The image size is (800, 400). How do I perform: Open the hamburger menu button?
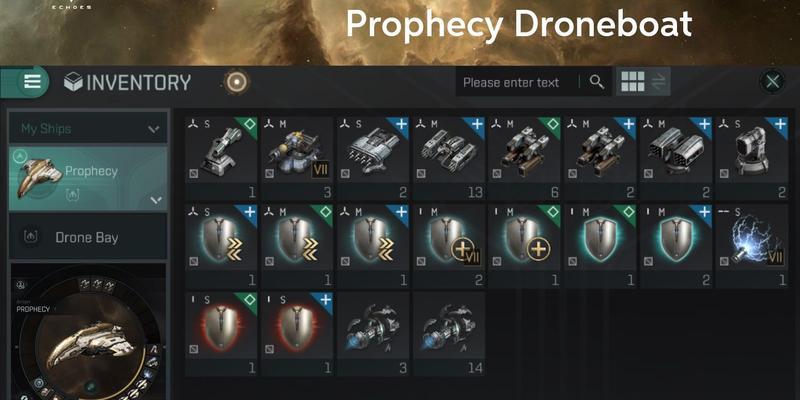click(x=32, y=82)
